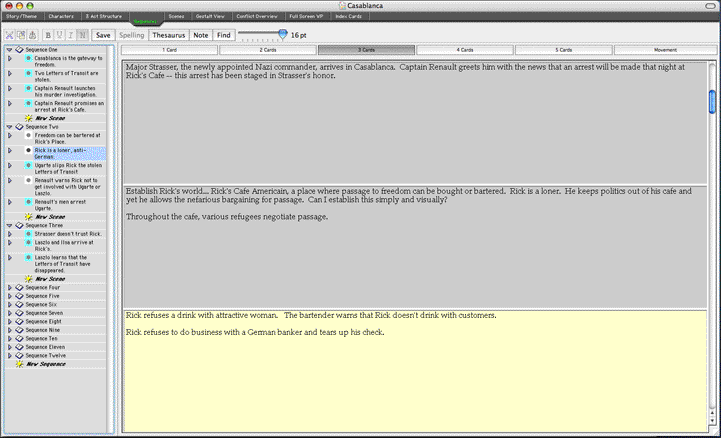Click the Cut scissors icon
The width and height of the screenshot is (721, 438).
pos(10,35)
